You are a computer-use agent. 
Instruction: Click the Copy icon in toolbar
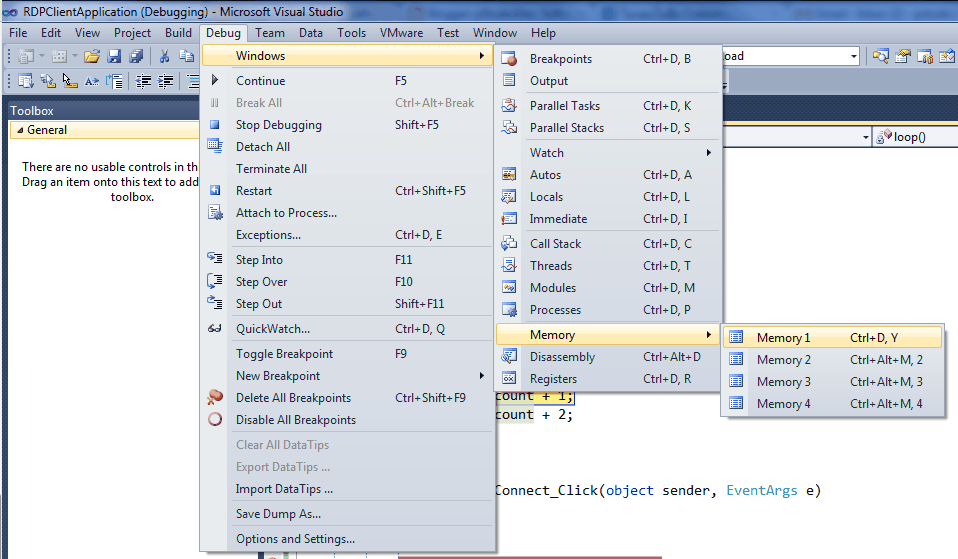[186, 57]
